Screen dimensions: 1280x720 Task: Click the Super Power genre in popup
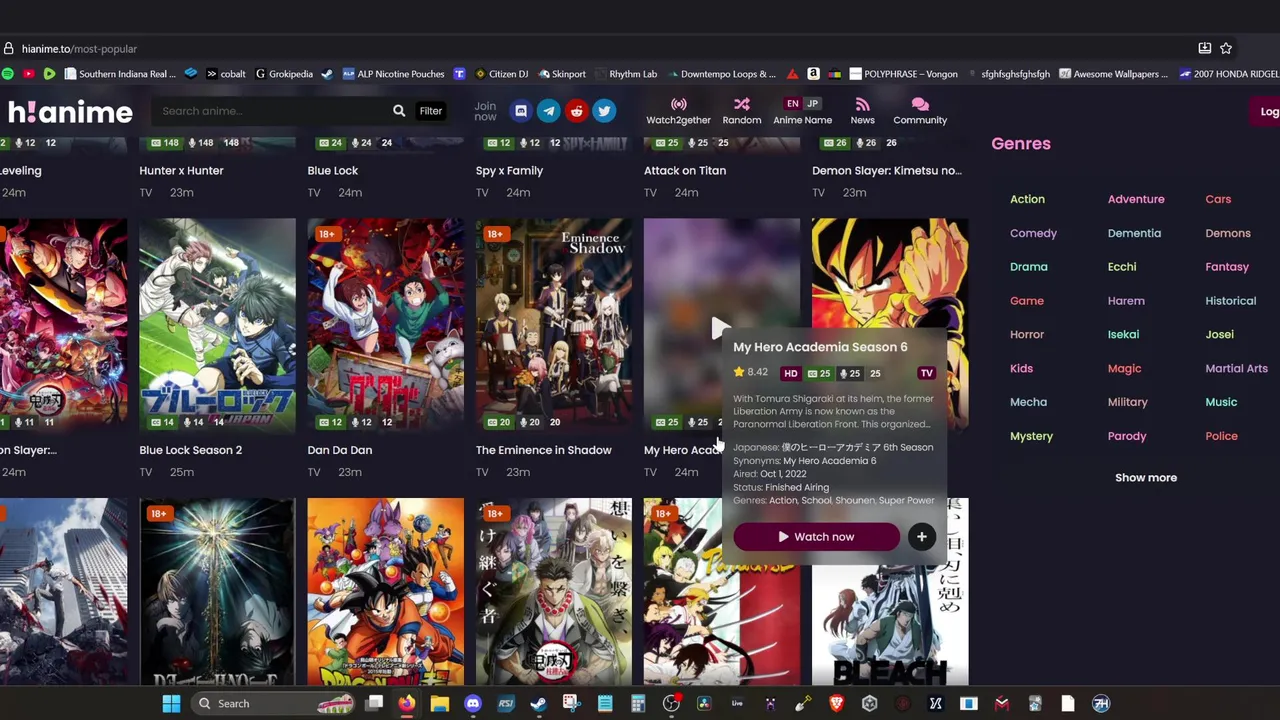pyautogui.click(x=906, y=500)
